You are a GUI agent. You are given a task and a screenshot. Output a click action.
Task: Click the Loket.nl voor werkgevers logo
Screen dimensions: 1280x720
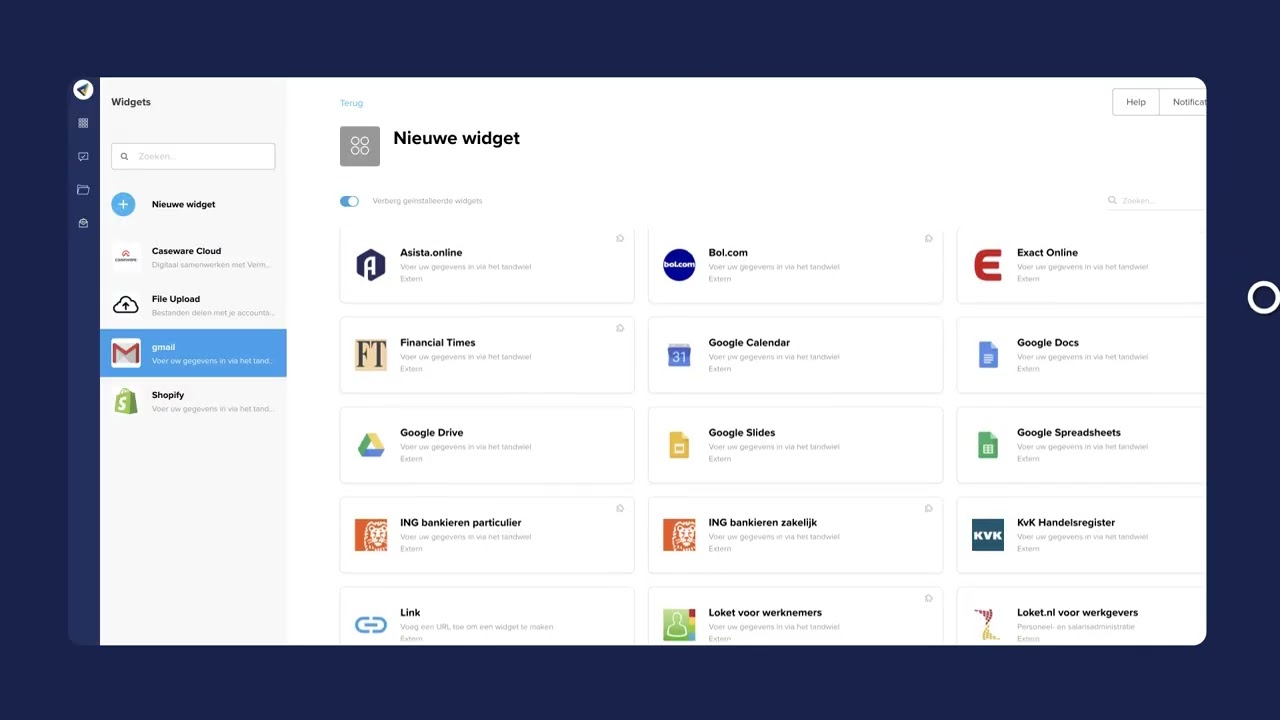[x=988, y=625]
